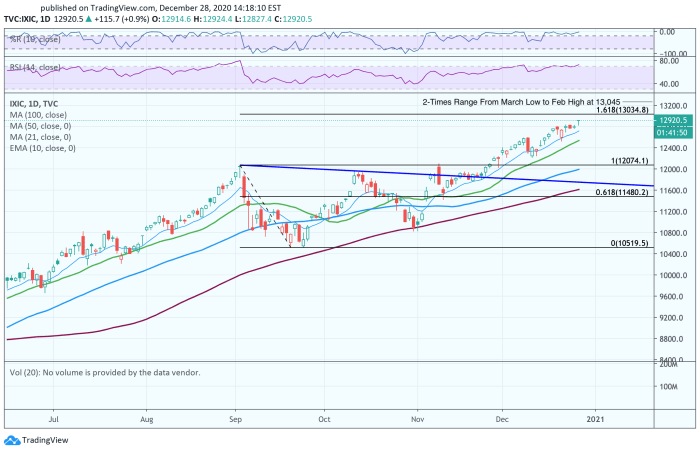Click the green up-arrow change indicator

pos(88,19)
